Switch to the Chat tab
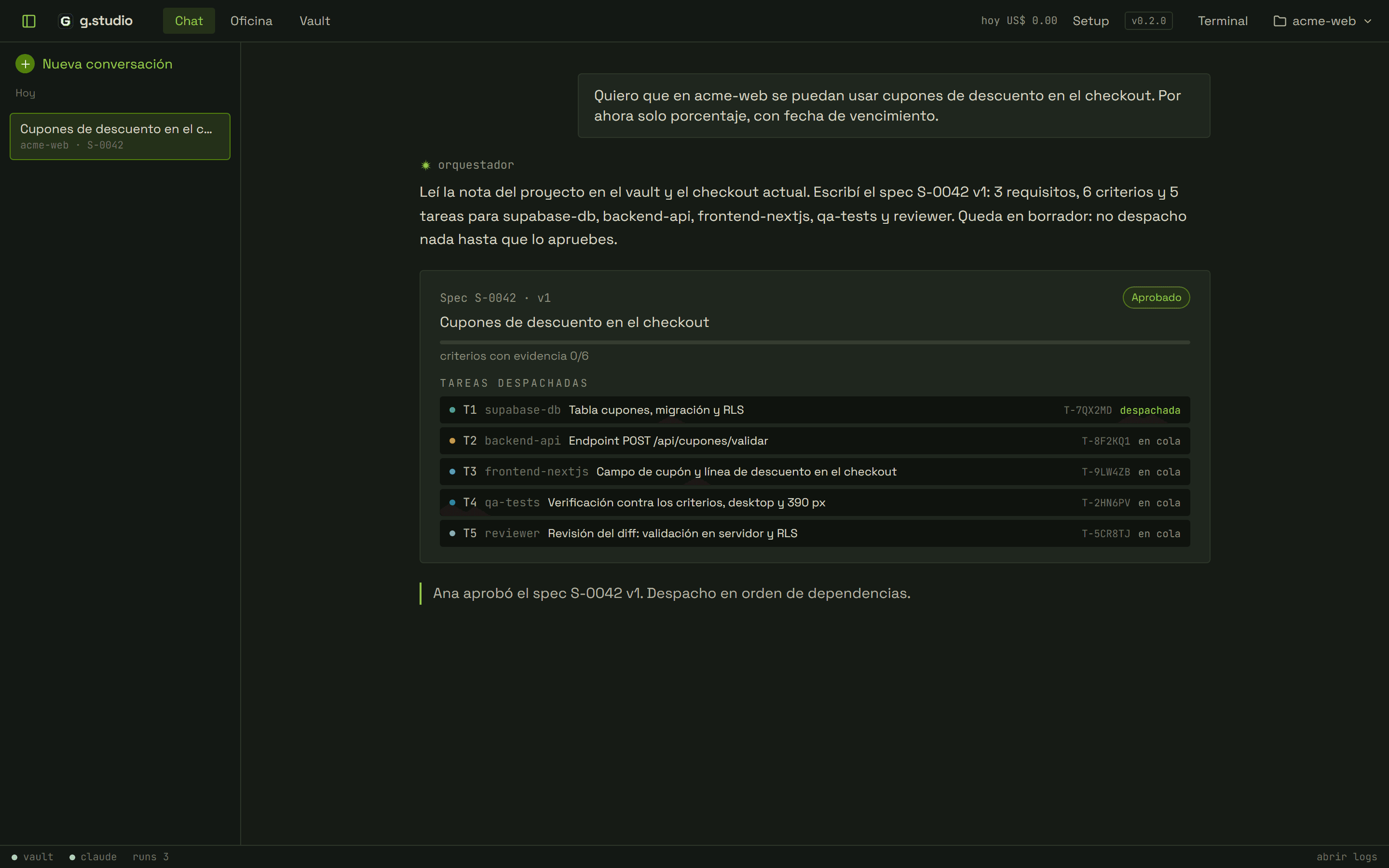Screen dimensions: 1389x868 [x=189, y=21]
